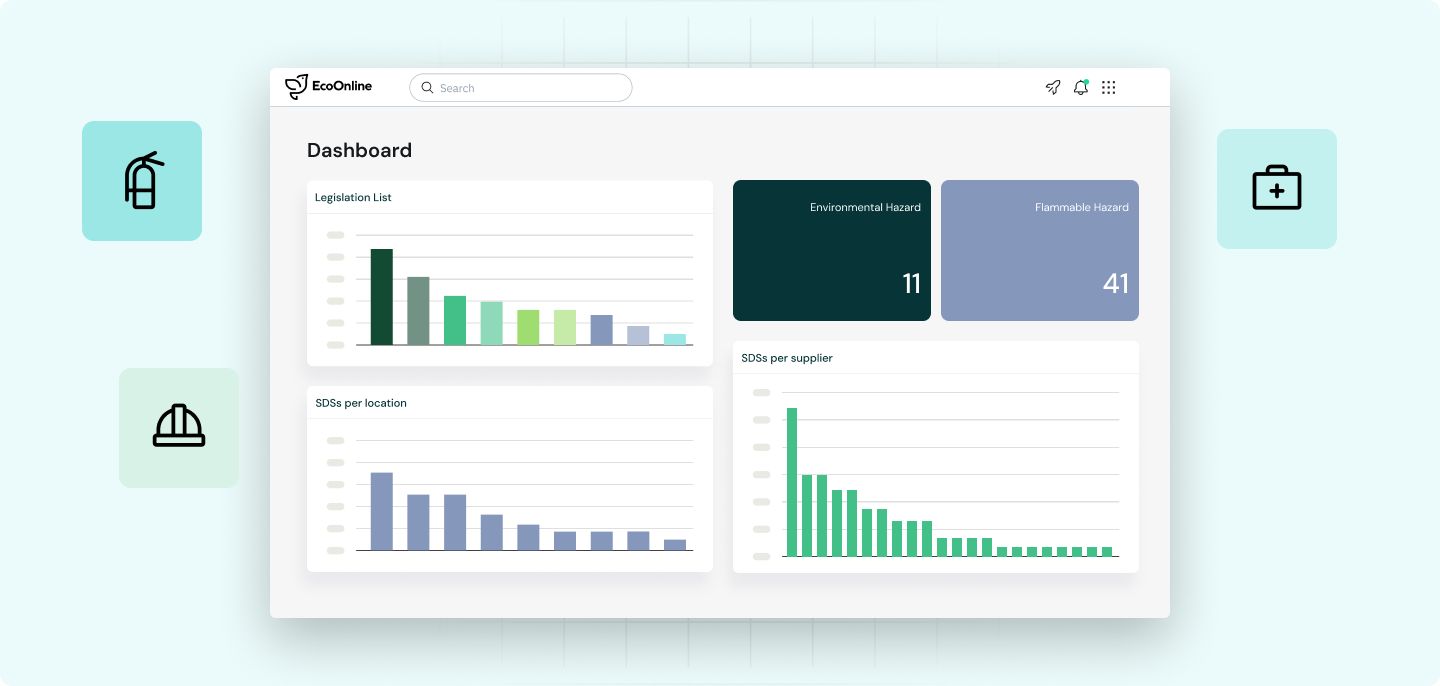Click the magnifier icon in the search bar

click(x=427, y=87)
